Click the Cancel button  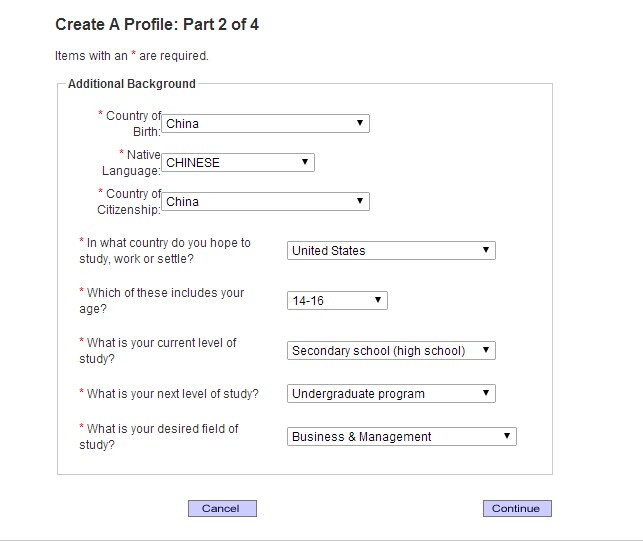222,508
